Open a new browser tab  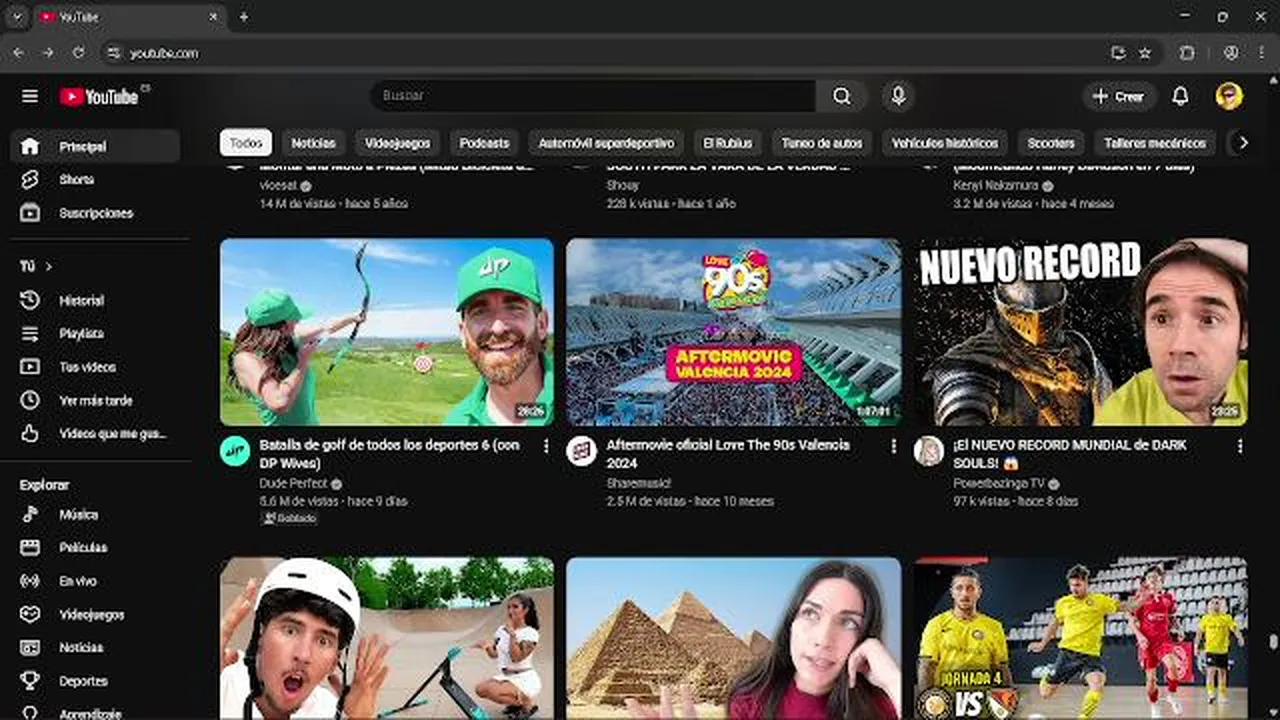click(243, 17)
